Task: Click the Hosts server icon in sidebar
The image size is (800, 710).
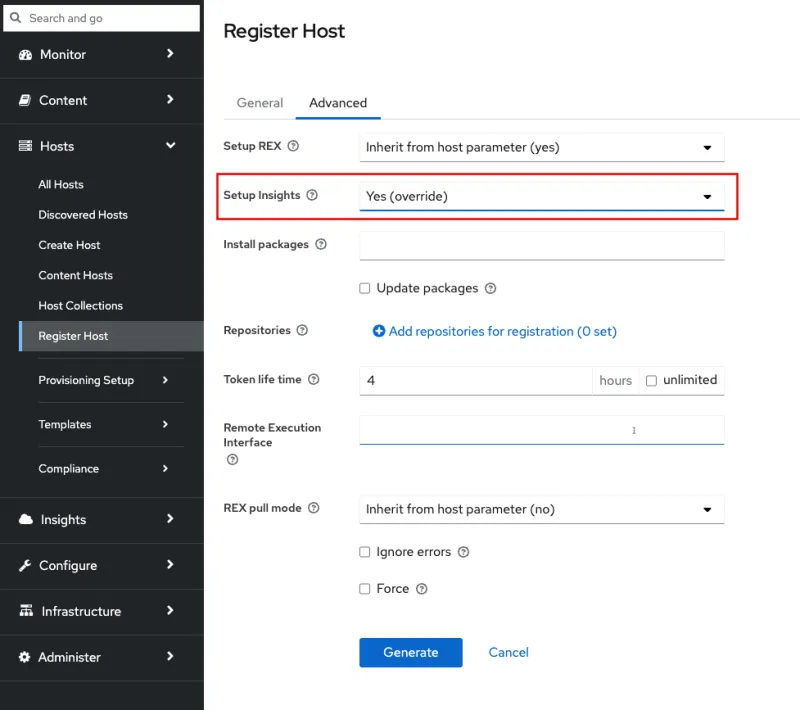Action: click(25, 146)
